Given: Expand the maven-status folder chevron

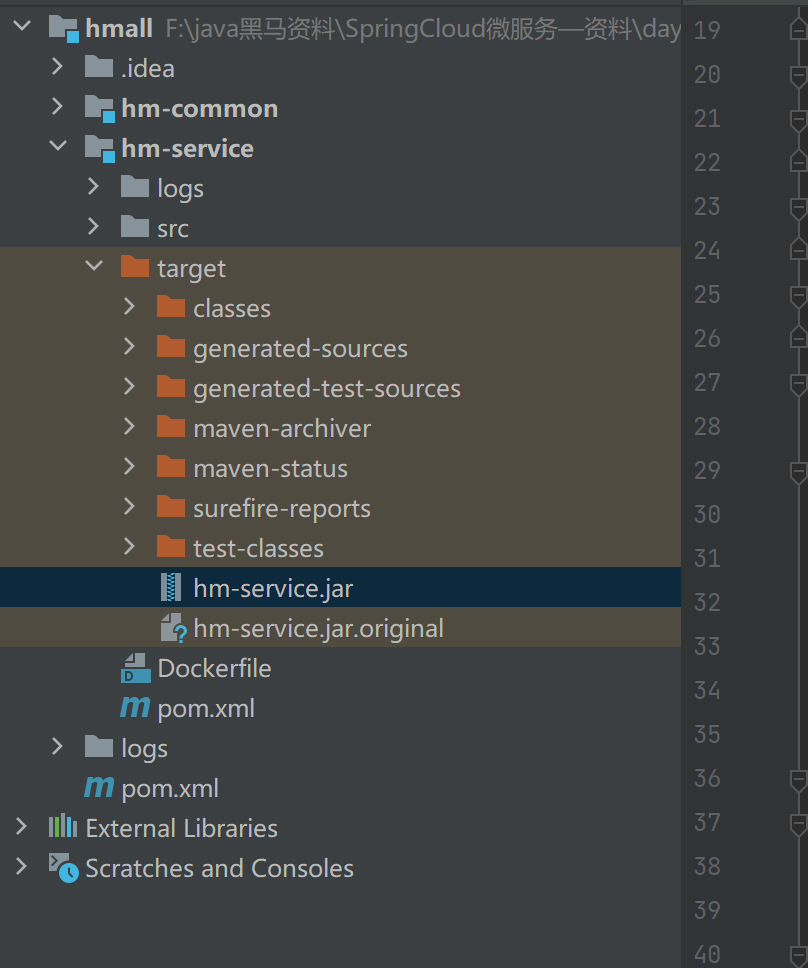Looking at the screenshot, I should click(129, 466).
